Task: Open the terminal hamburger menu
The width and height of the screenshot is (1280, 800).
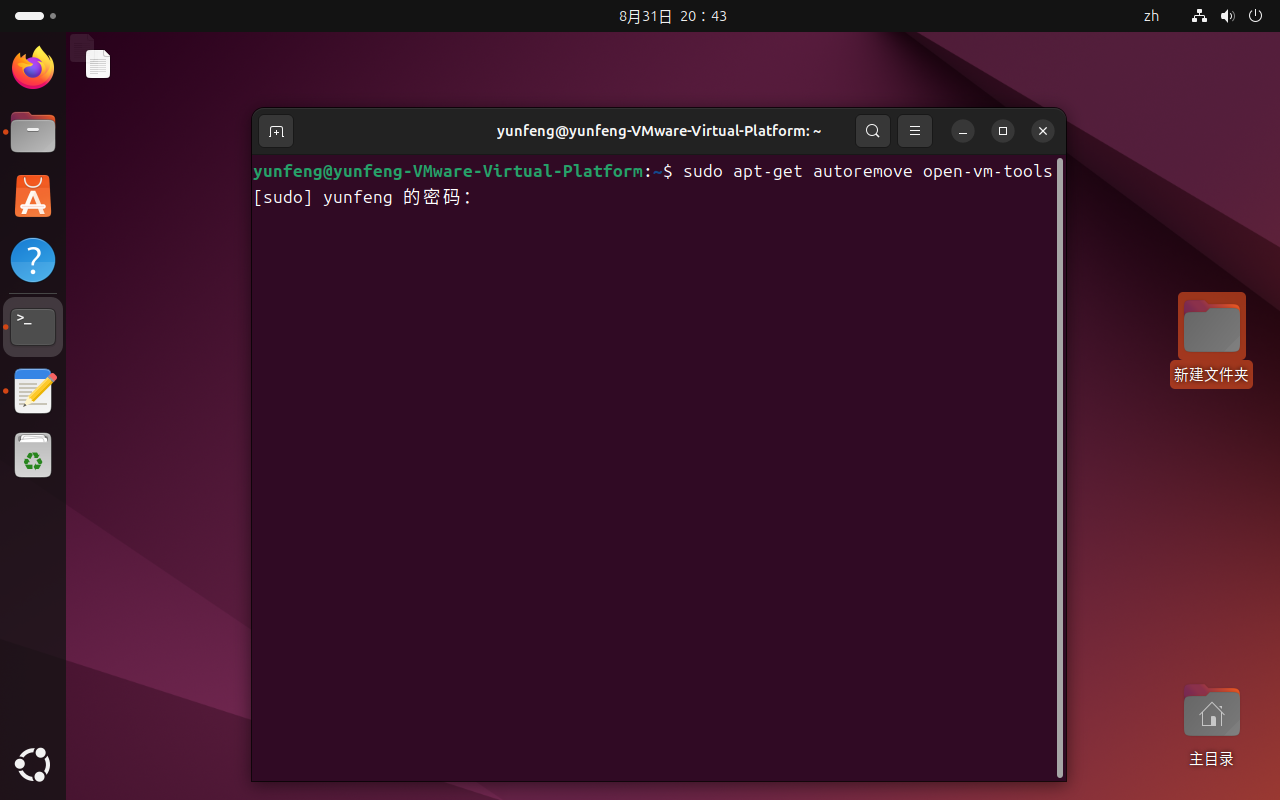Action: click(915, 131)
